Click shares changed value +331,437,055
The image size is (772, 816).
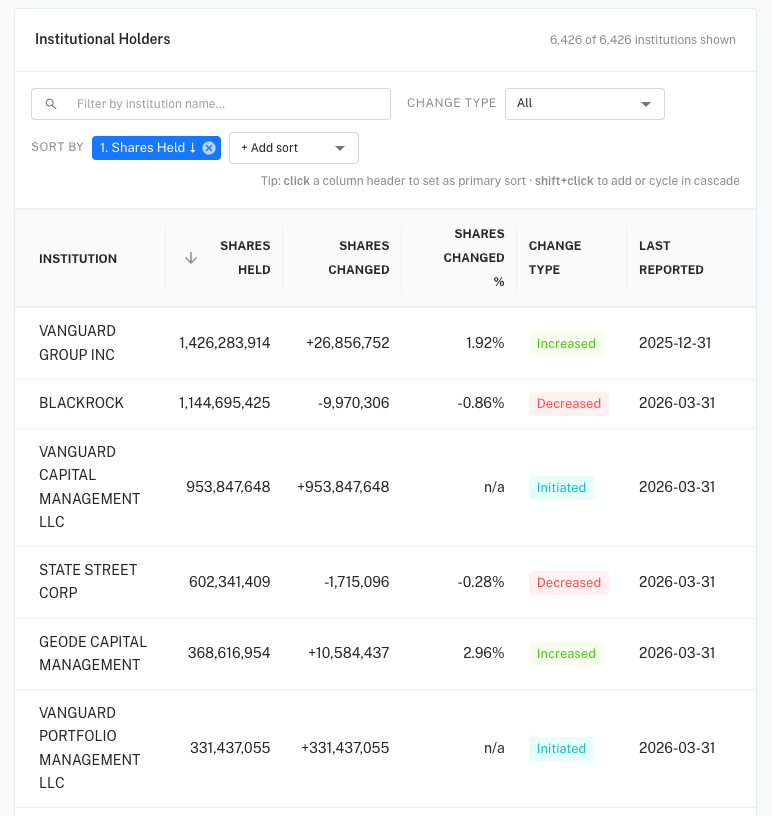tap(345, 748)
